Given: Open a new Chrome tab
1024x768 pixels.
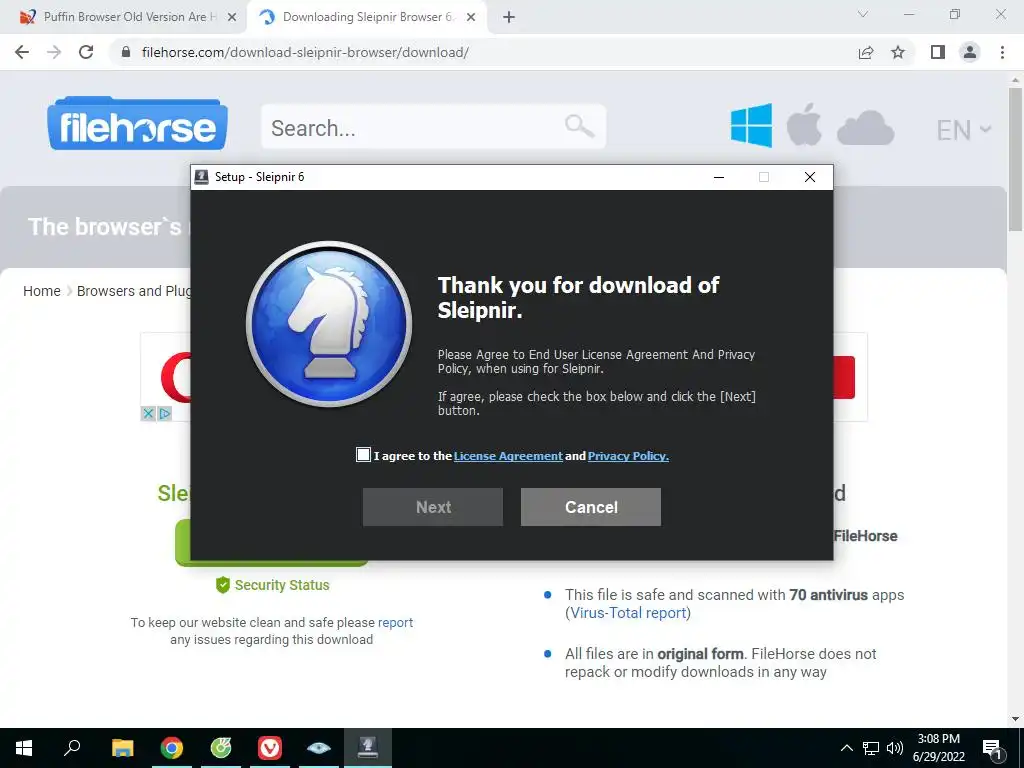Looking at the screenshot, I should click(x=509, y=18).
